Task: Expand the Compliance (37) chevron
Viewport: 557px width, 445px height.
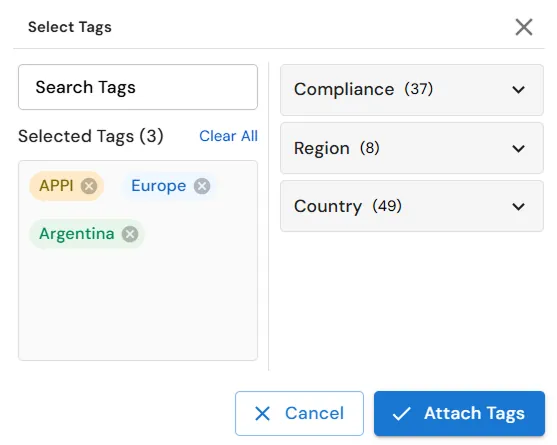Action: [518, 89]
